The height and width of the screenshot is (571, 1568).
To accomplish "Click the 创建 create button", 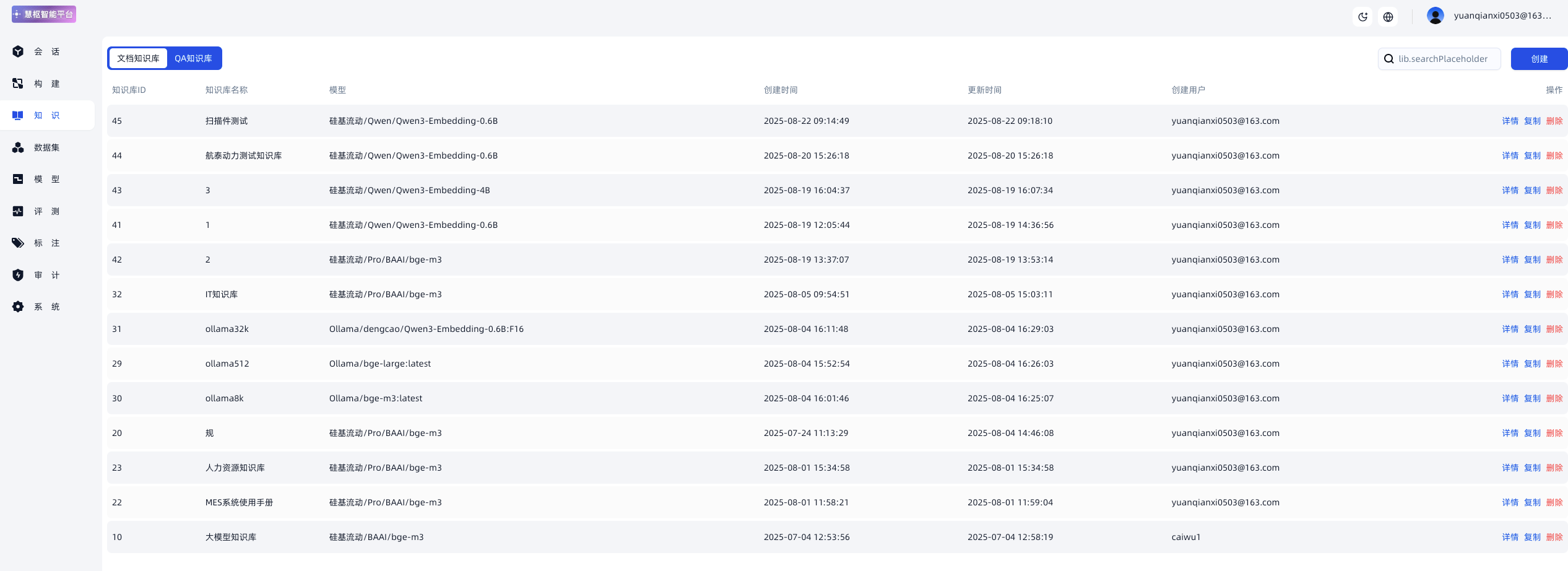I will point(1538,59).
